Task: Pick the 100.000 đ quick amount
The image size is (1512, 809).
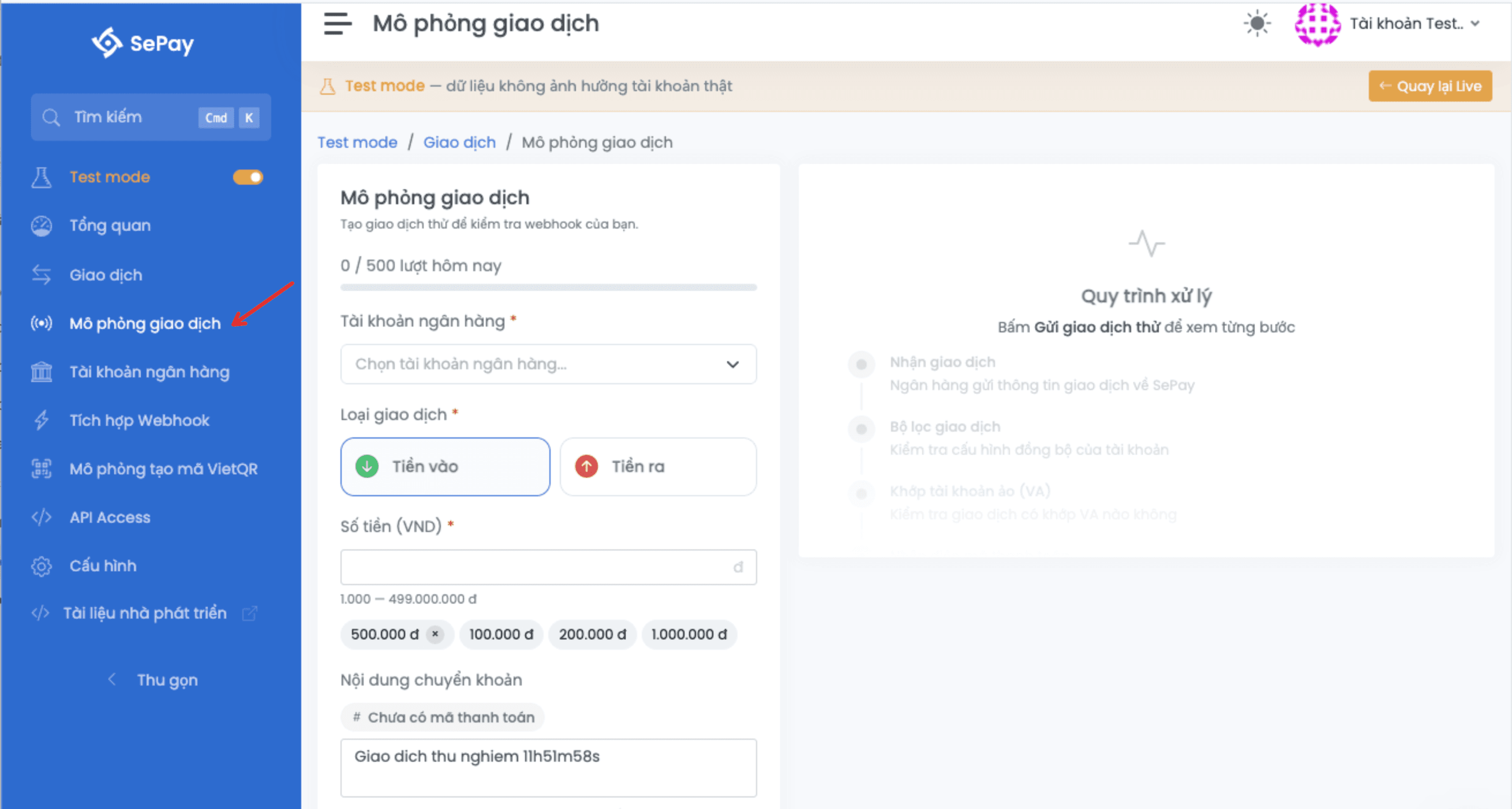Action: pyautogui.click(x=501, y=635)
